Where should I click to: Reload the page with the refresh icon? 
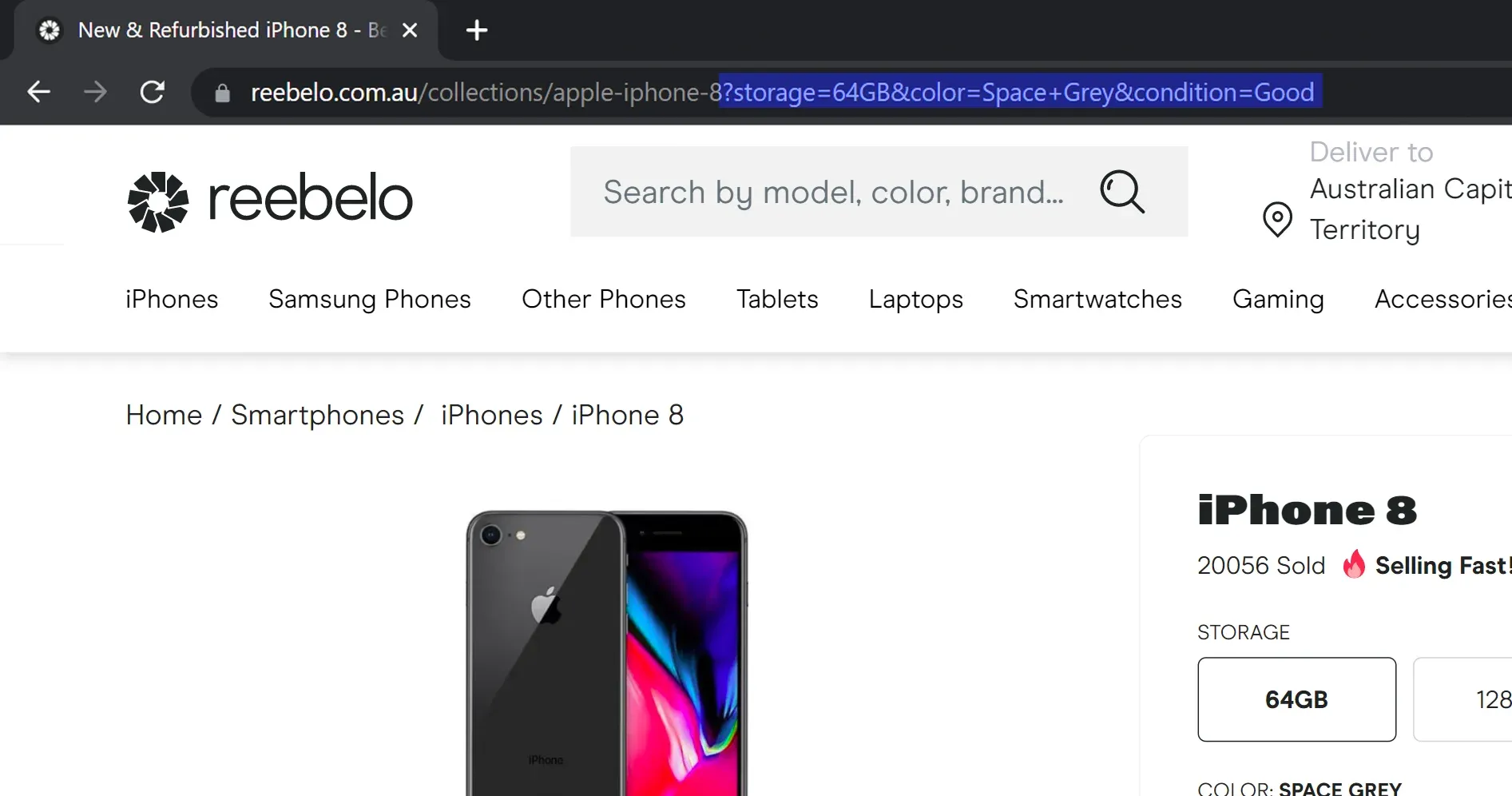coord(153,91)
